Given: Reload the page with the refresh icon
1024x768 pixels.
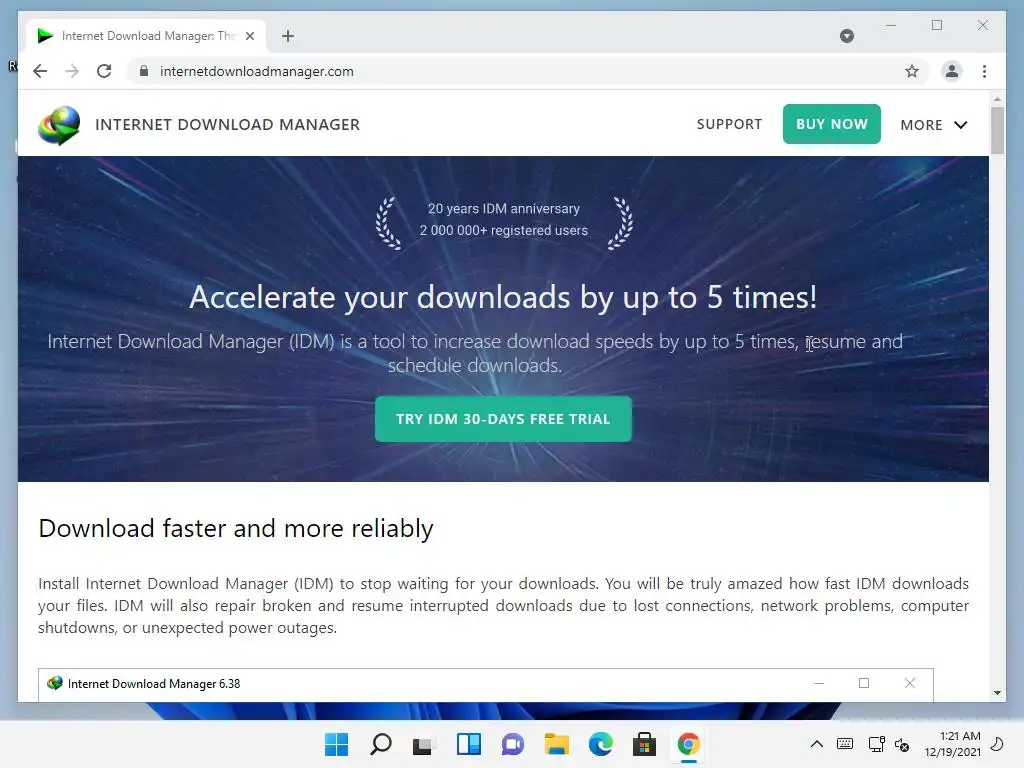Looking at the screenshot, I should 104,71.
